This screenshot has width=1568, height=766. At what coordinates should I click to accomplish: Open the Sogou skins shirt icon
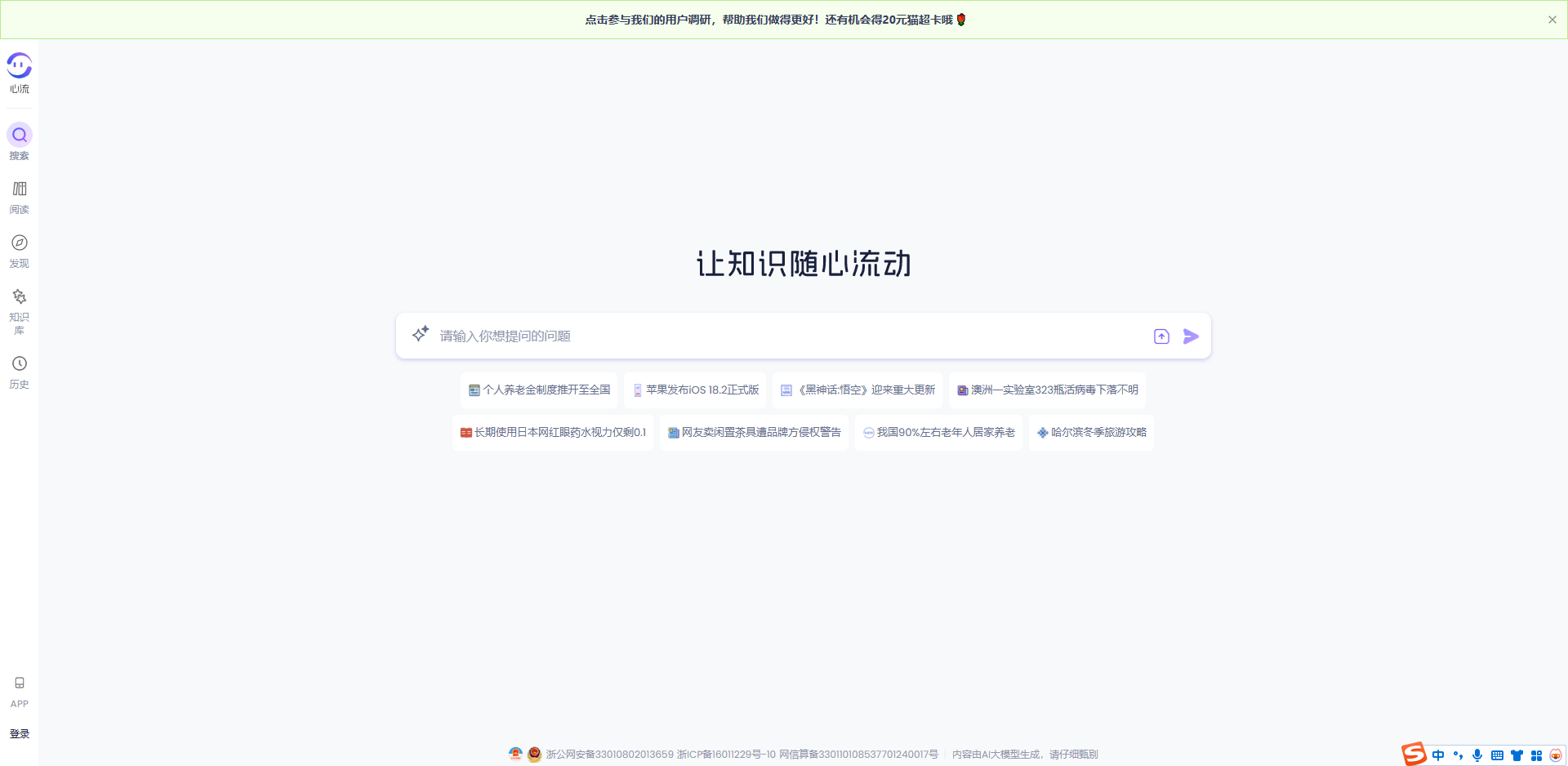click(x=1517, y=755)
